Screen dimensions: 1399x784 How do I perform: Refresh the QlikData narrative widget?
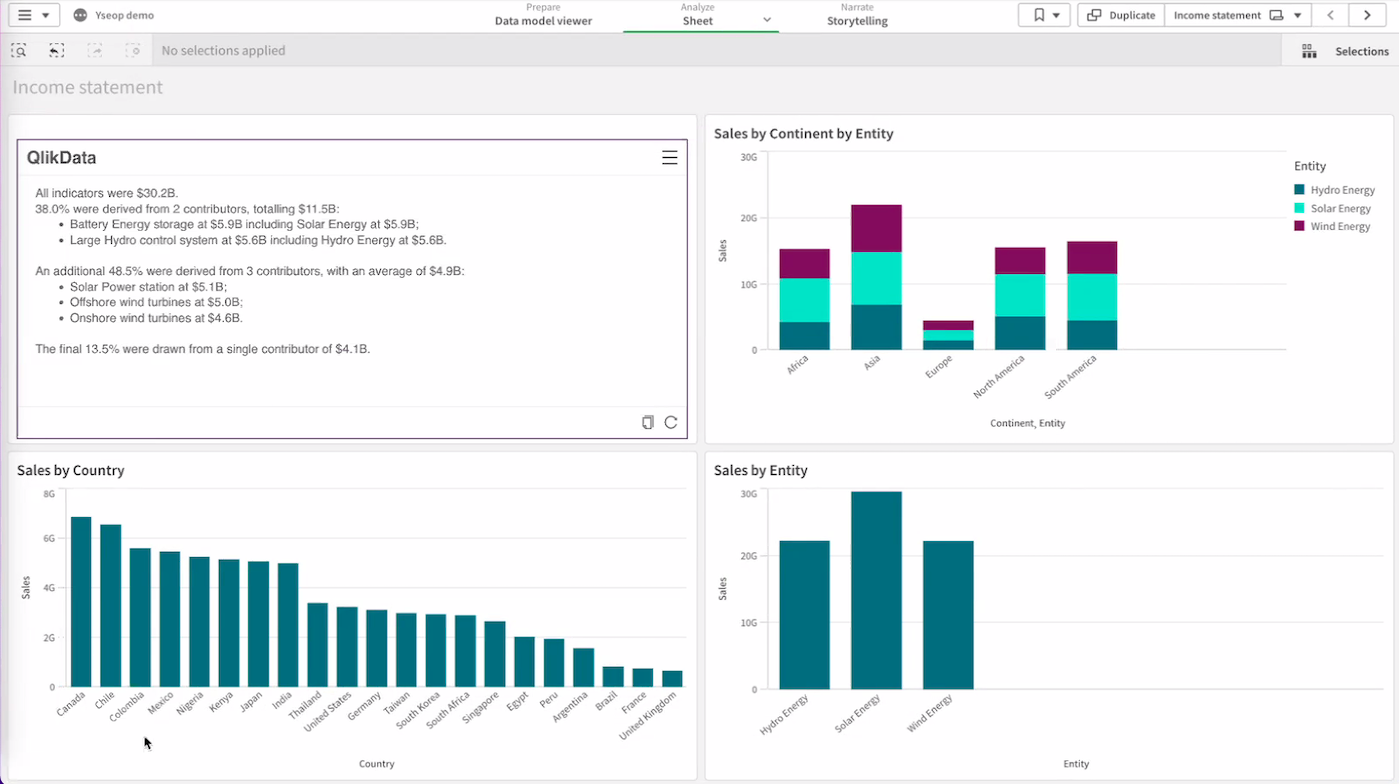pos(671,422)
